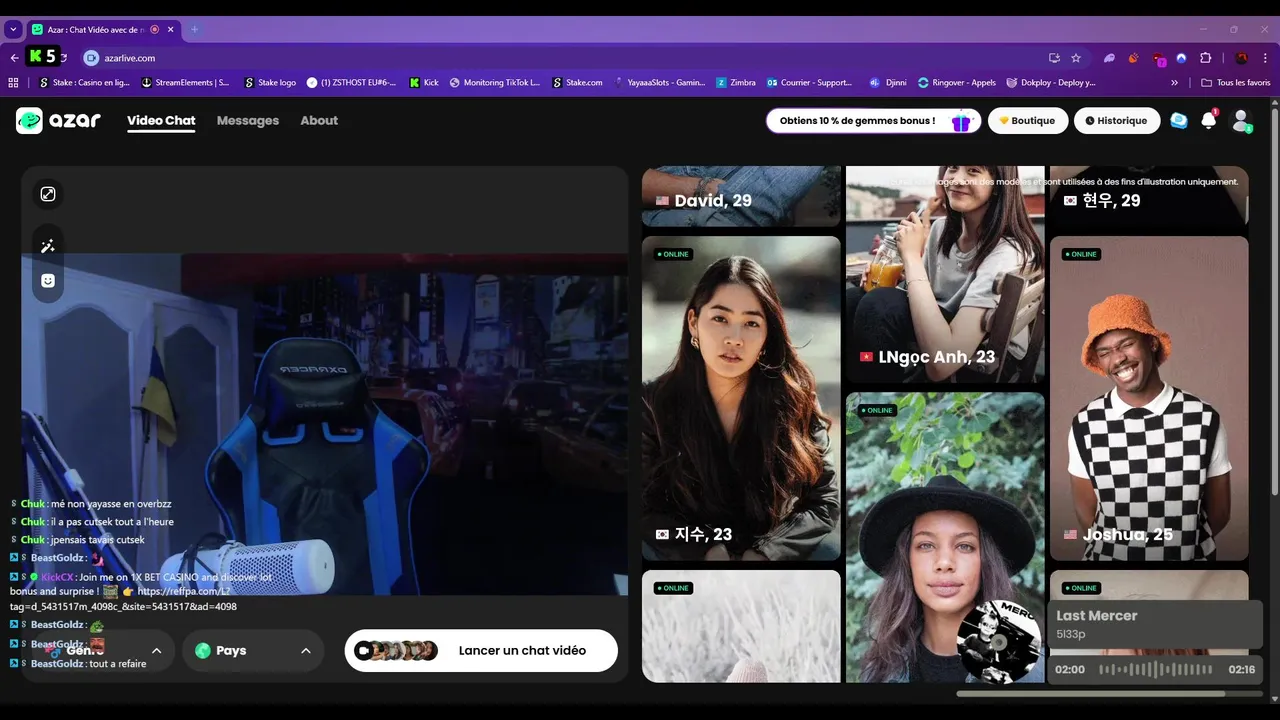Click the install app icon in address bar

pyautogui.click(x=1054, y=58)
